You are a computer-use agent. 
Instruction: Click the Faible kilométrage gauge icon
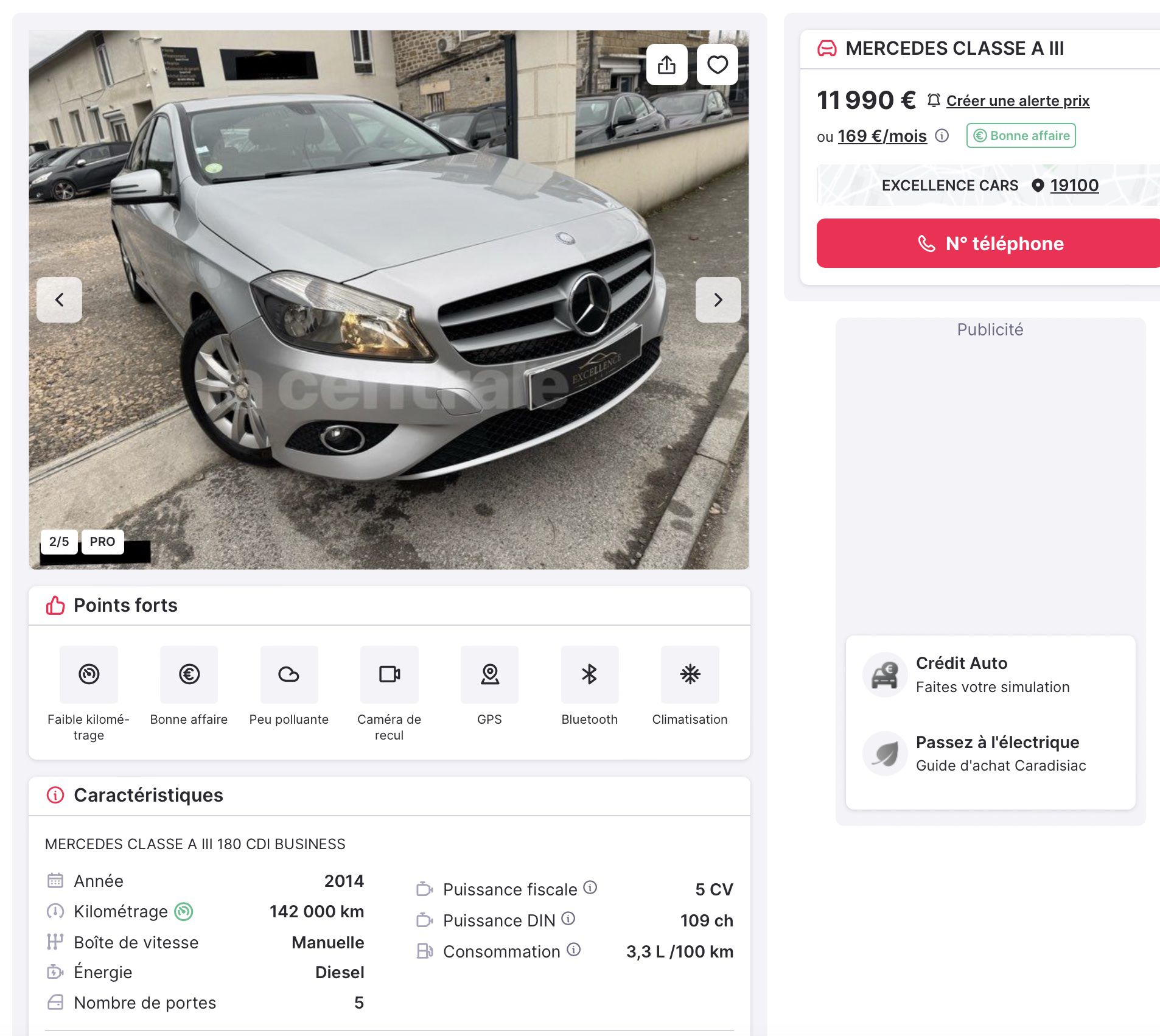click(89, 674)
